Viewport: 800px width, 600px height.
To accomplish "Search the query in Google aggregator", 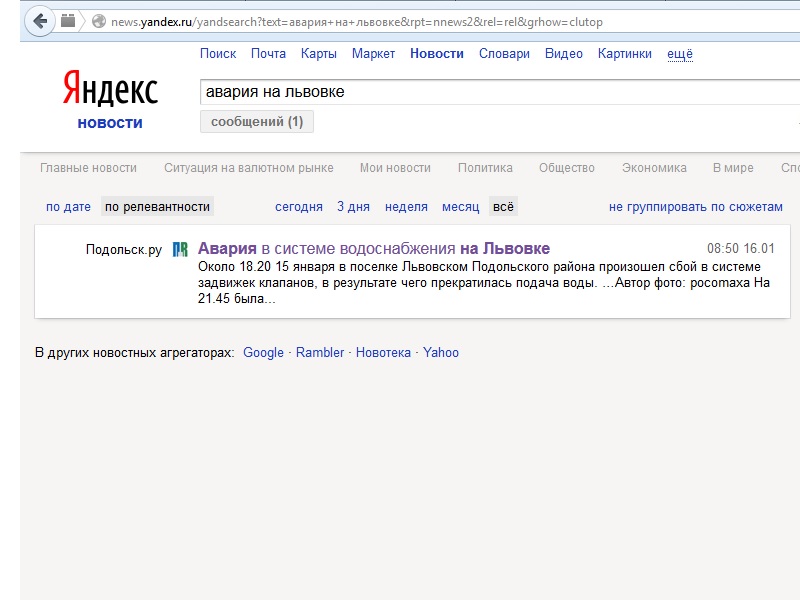I will (263, 352).
